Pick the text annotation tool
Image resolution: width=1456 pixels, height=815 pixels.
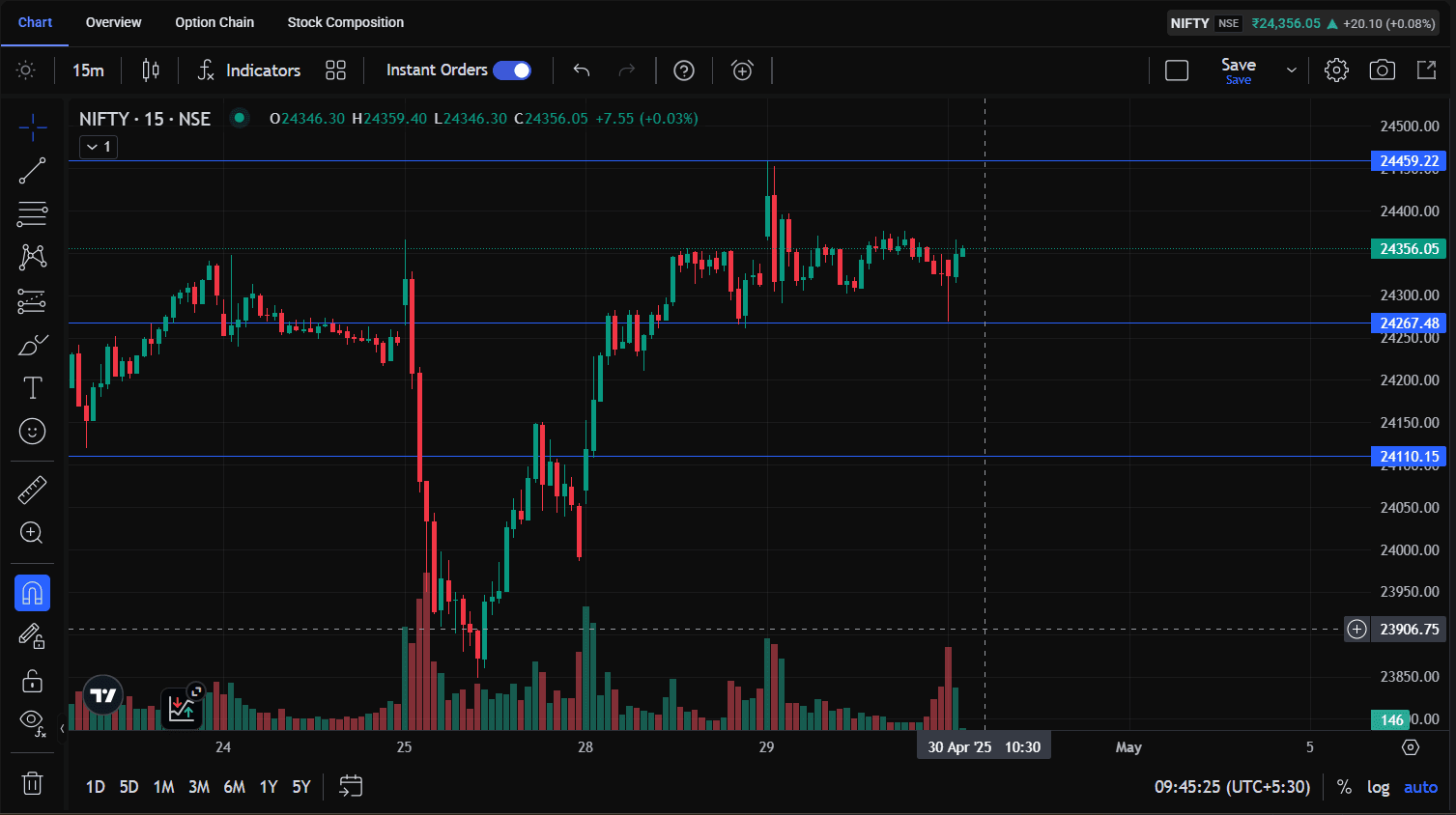tap(32, 387)
